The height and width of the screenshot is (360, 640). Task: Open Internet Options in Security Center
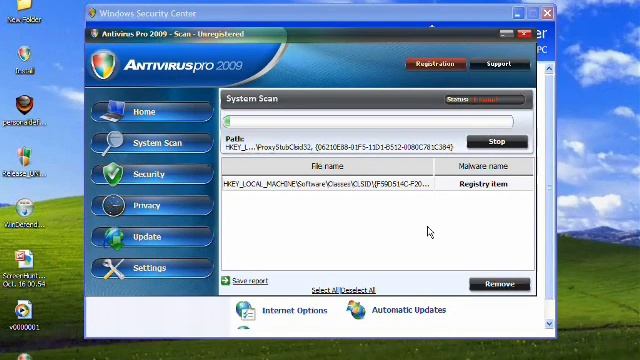pos(295,311)
